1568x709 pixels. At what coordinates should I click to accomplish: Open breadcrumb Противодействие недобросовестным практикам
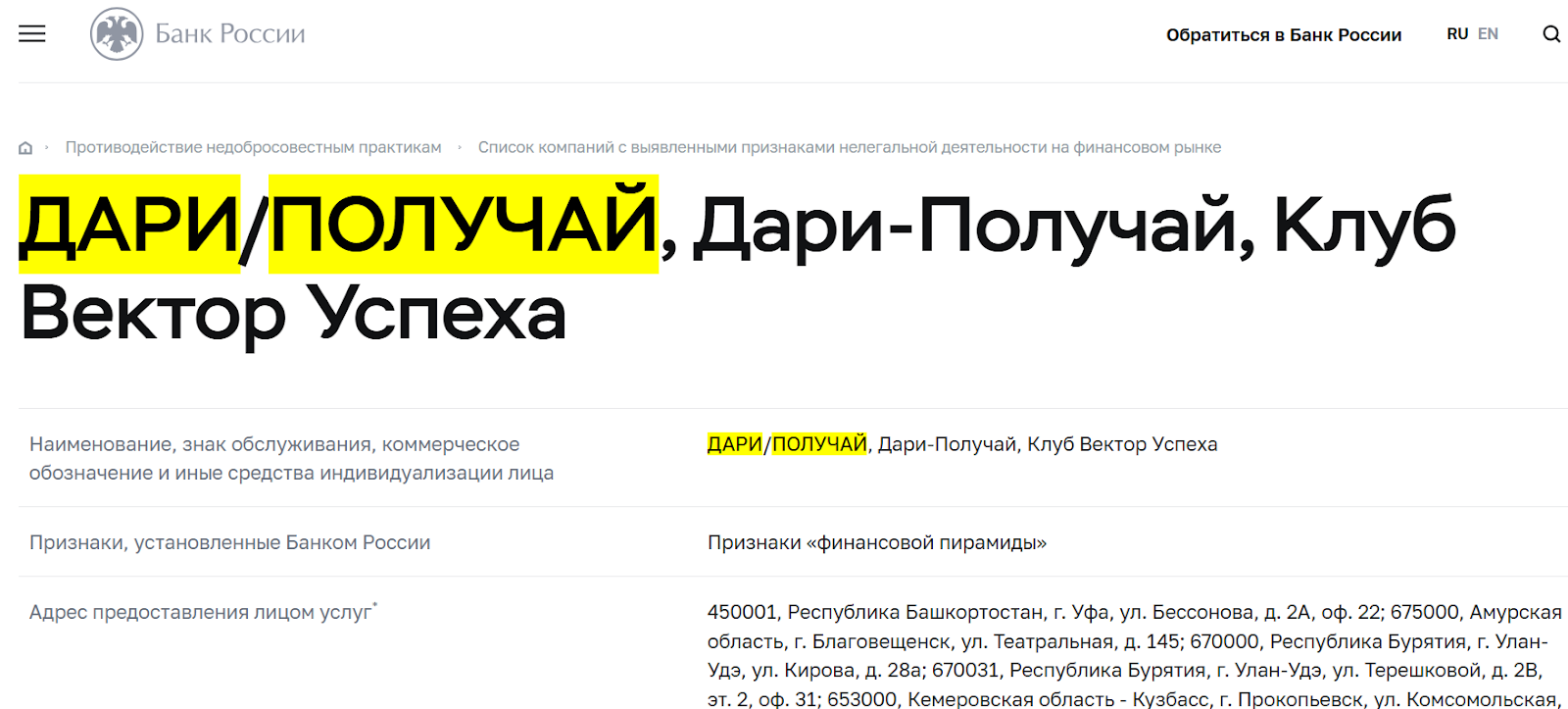(x=253, y=147)
